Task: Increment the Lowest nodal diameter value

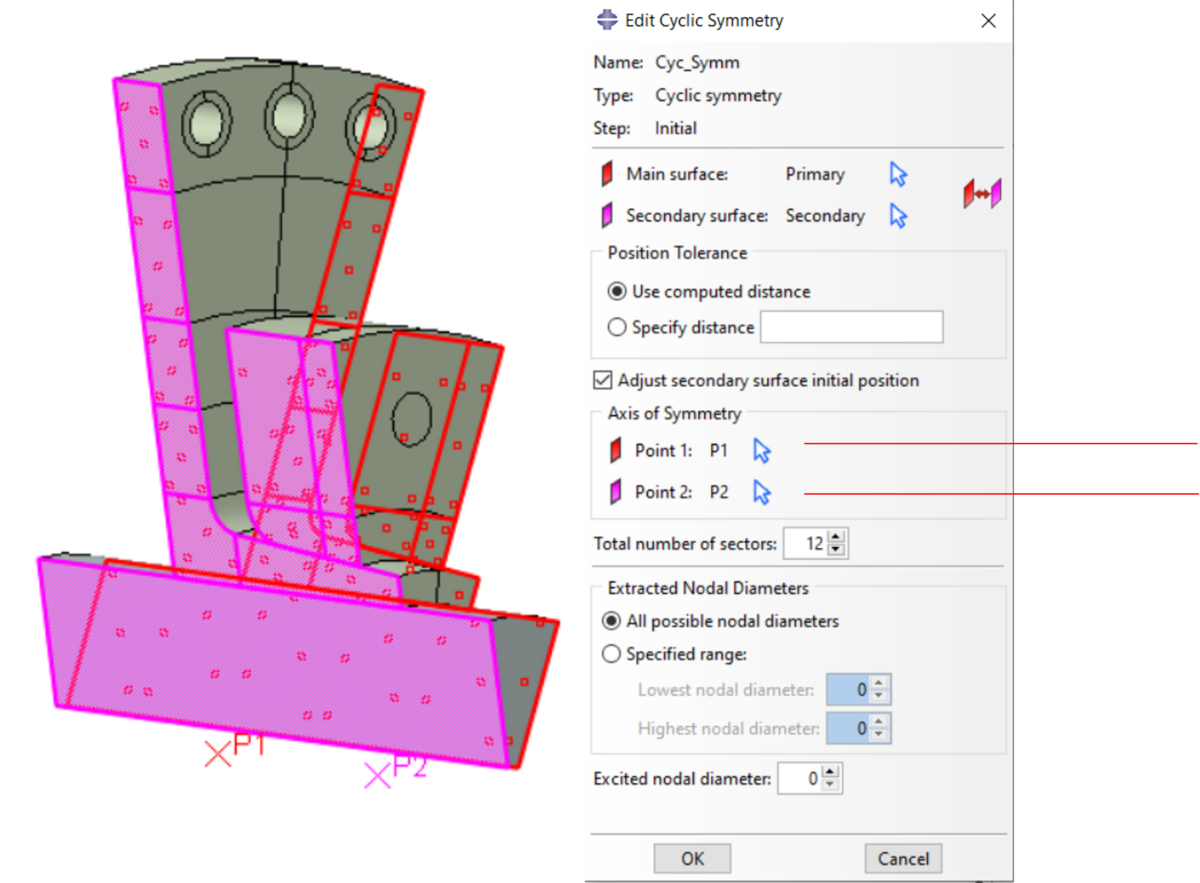Action: pyautogui.click(x=878, y=683)
